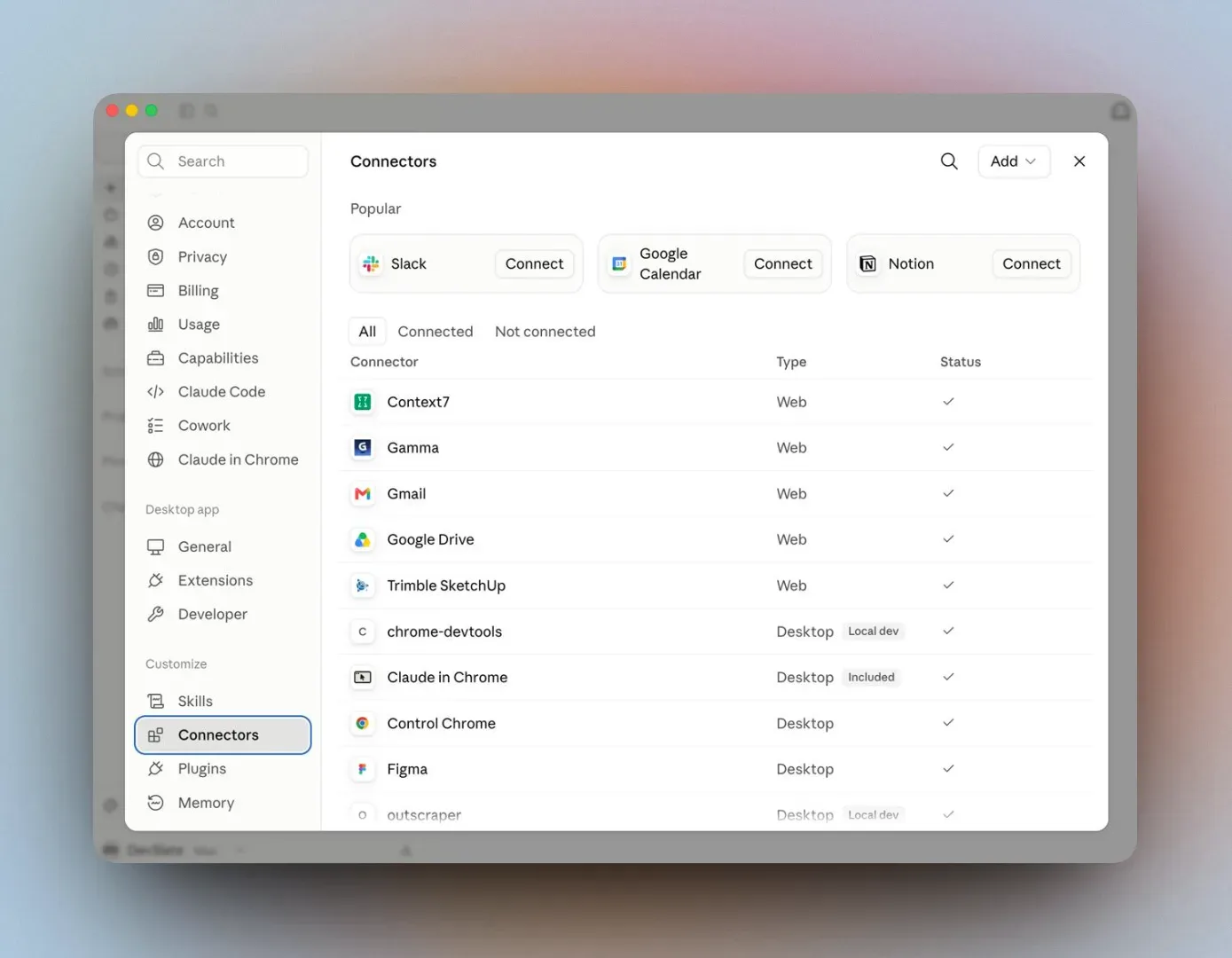Screen dimensions: 1232x958
Task: Open Usage page
Action: (224, 324)
